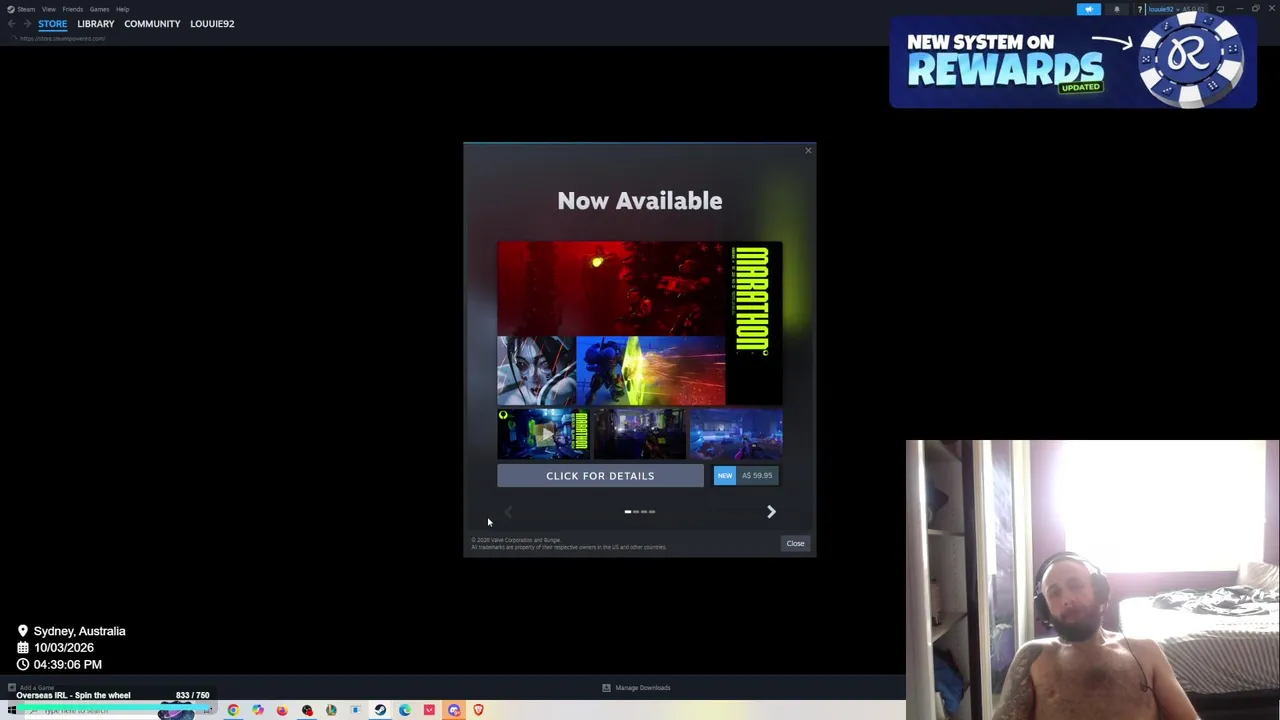Open the Games menu
1280x720 pixels.
pyautogui.click(x=99, y=9)
